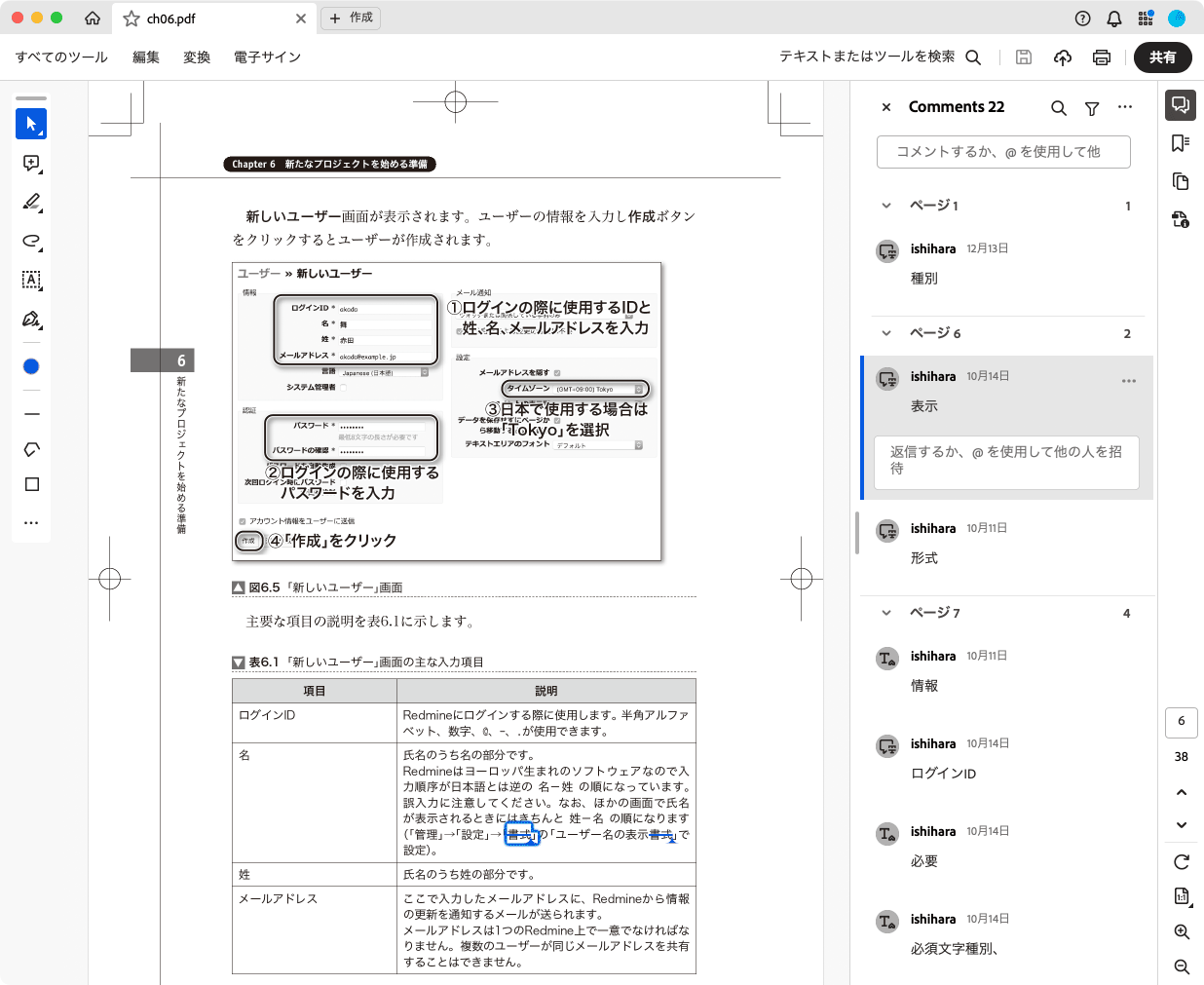Open the blue color swatch picker

[x=31, y=366]
